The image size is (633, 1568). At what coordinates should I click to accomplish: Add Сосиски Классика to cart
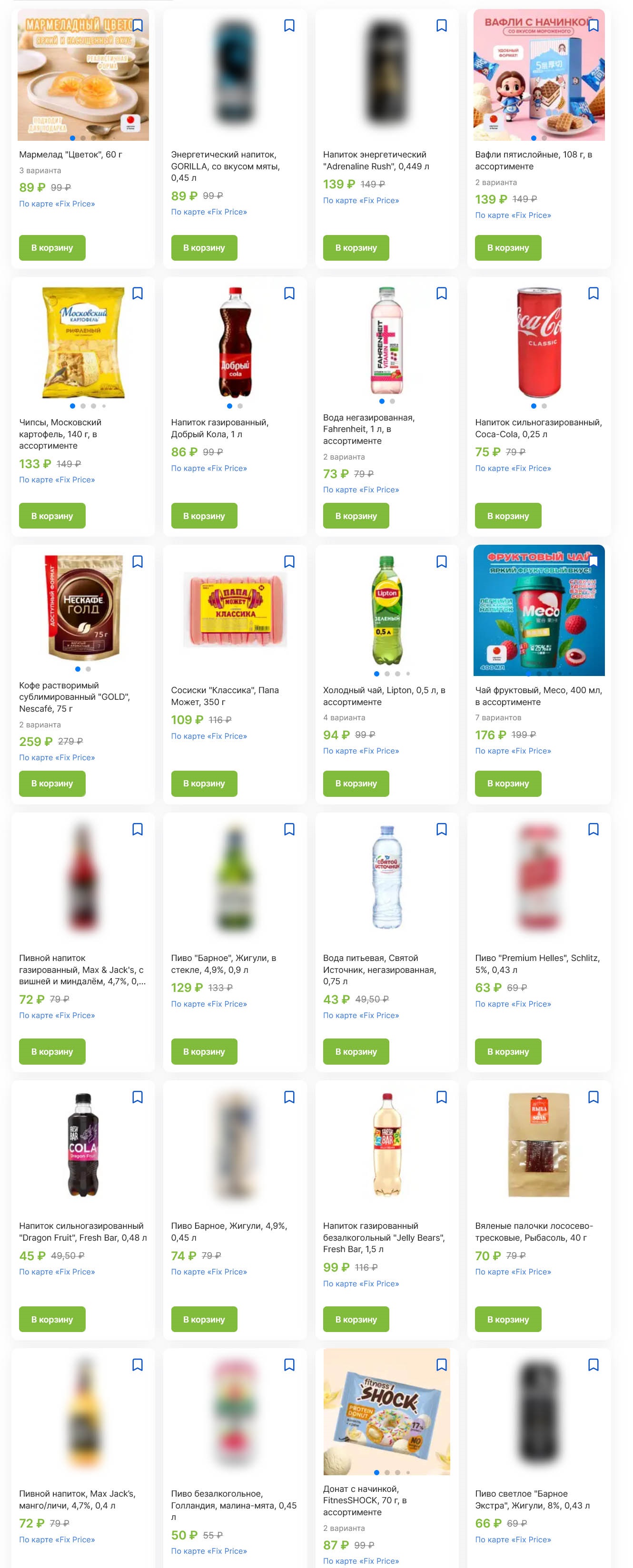point(204,784)
